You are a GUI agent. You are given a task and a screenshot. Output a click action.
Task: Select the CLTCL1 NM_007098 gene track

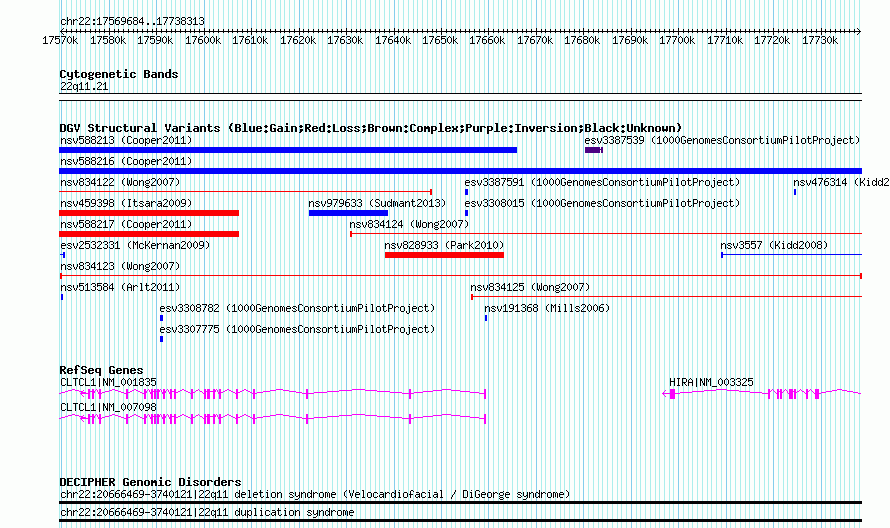point(272,419)
